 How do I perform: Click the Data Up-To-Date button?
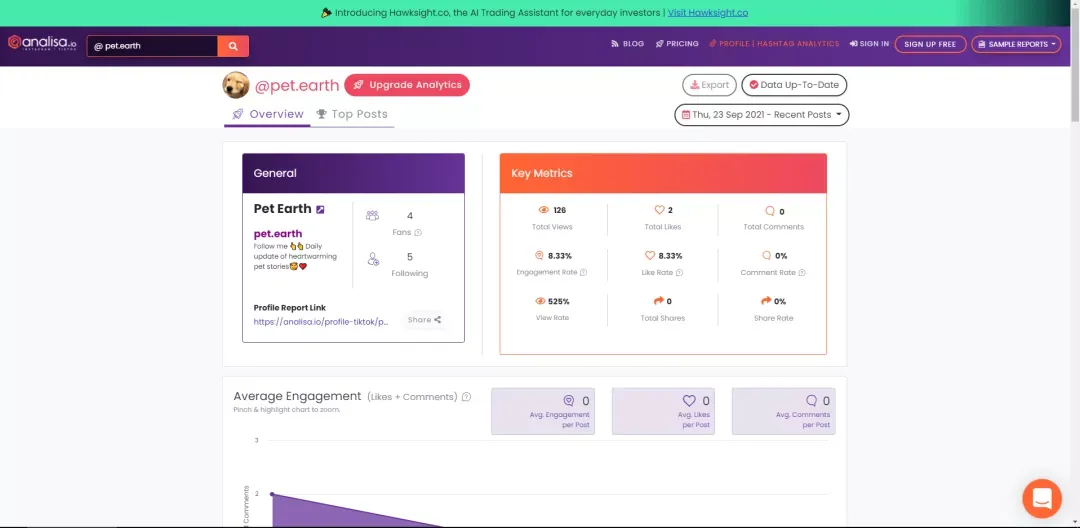[x=794, y=85]
